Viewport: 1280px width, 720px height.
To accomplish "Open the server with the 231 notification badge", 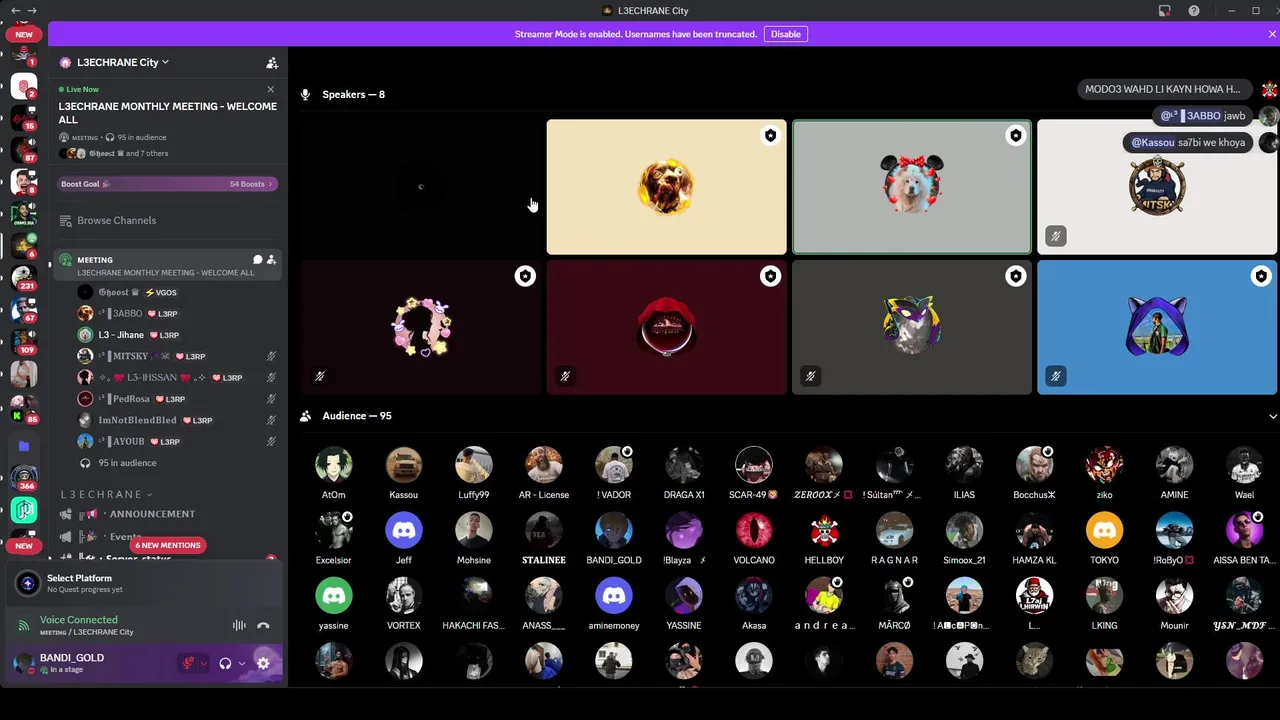I will (x=23, y=277).
